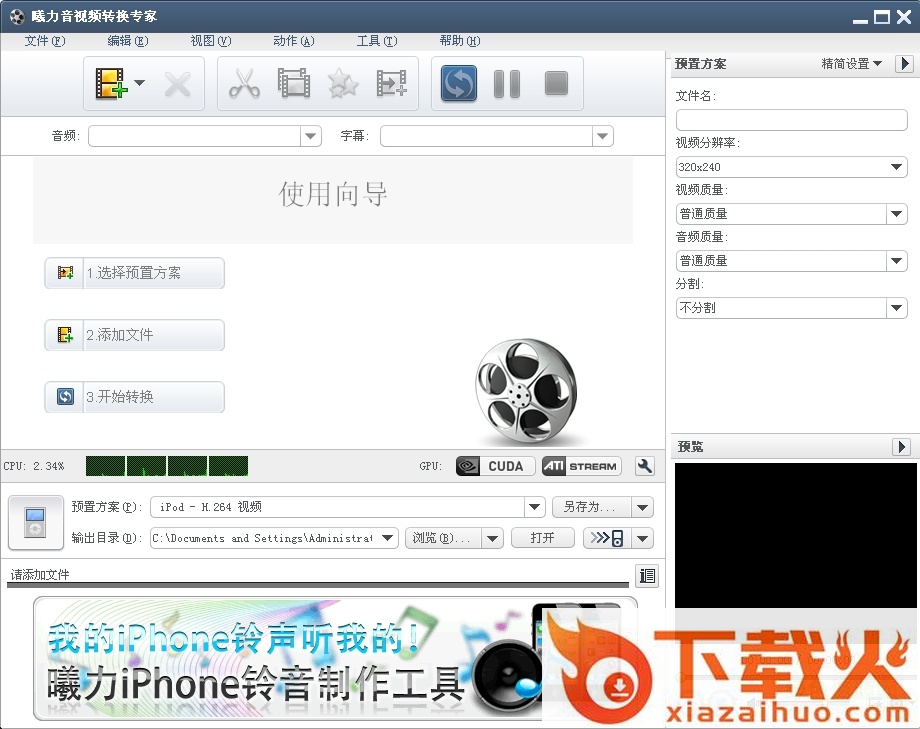Click the 浏览 browse button
The image size is (920, 729).
click(x=444, y=538)
